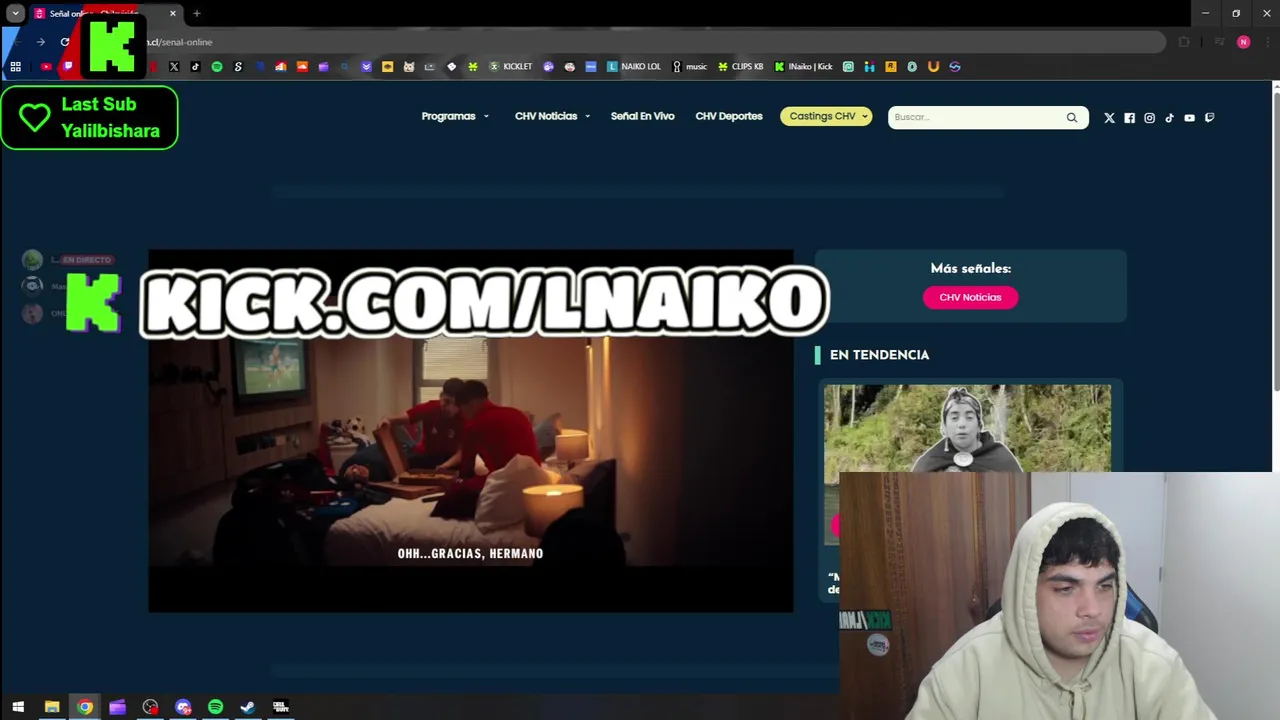
Task: Open CHV's X (Twitter) social icon
Action: tap(1109, 118)
